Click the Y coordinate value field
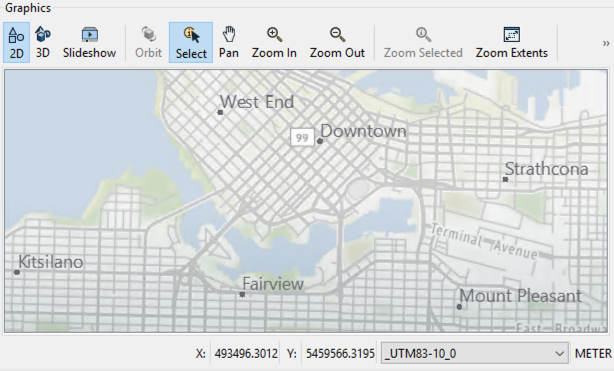 340,353
